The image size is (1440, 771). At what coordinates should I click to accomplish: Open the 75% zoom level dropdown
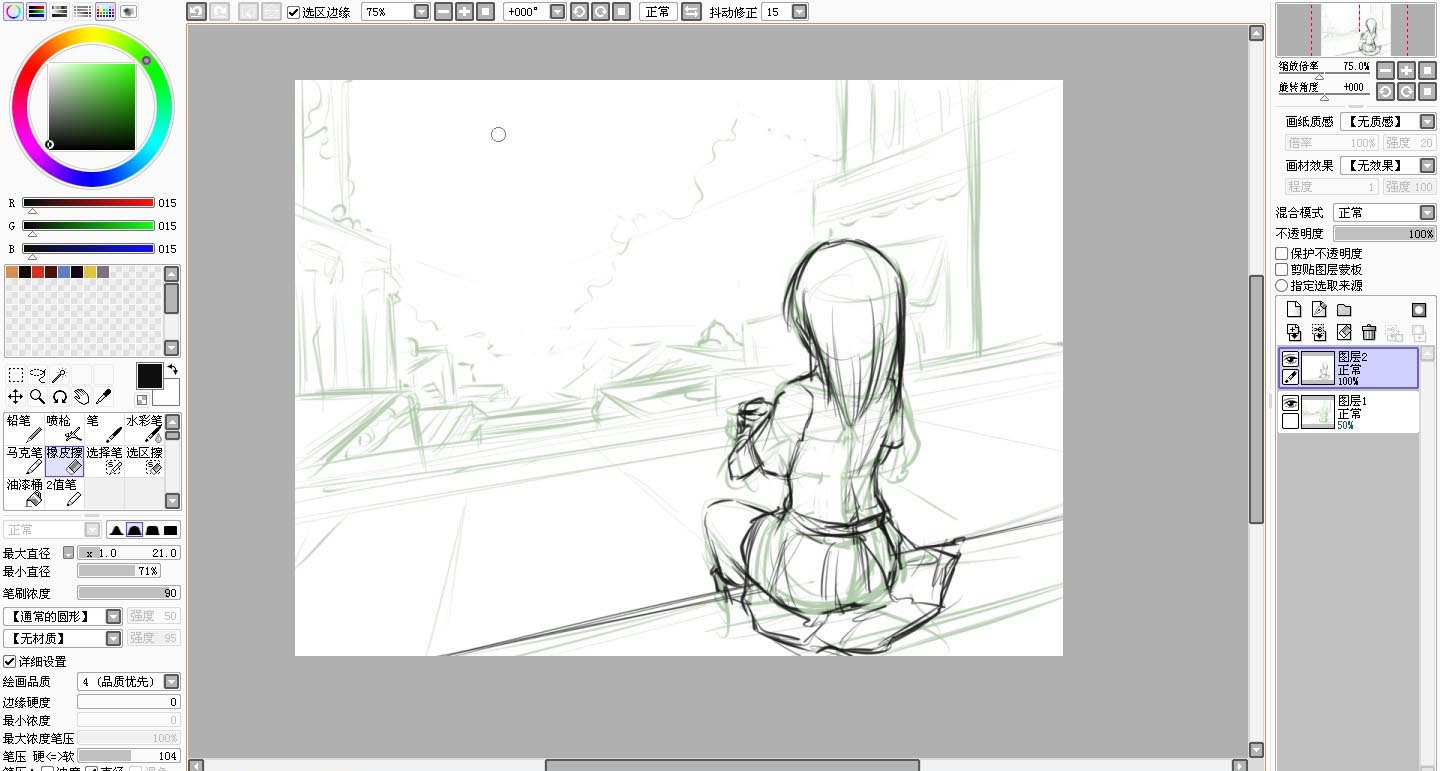[421, 12]
